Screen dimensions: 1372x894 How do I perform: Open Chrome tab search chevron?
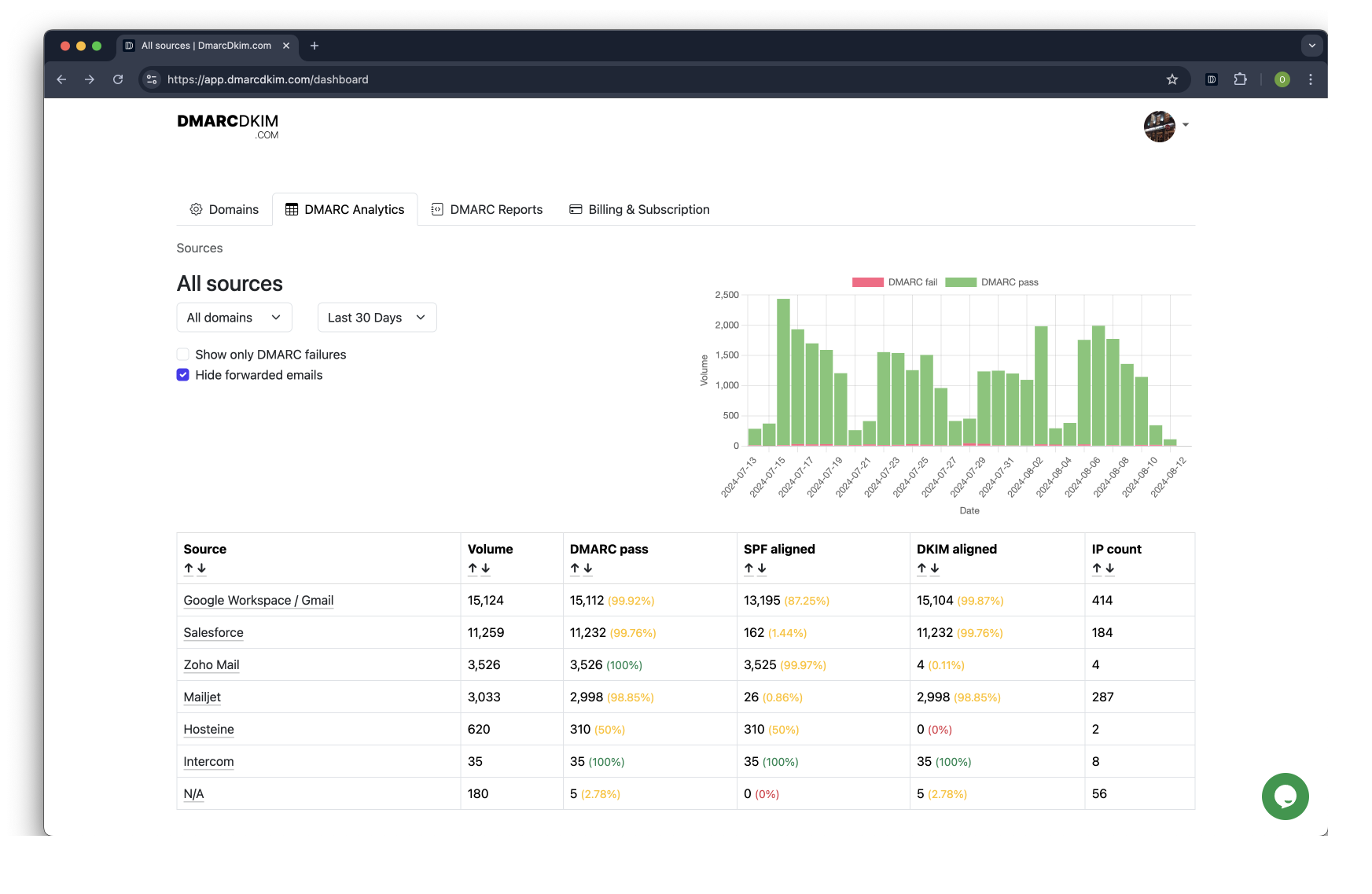click(1312, 46)
